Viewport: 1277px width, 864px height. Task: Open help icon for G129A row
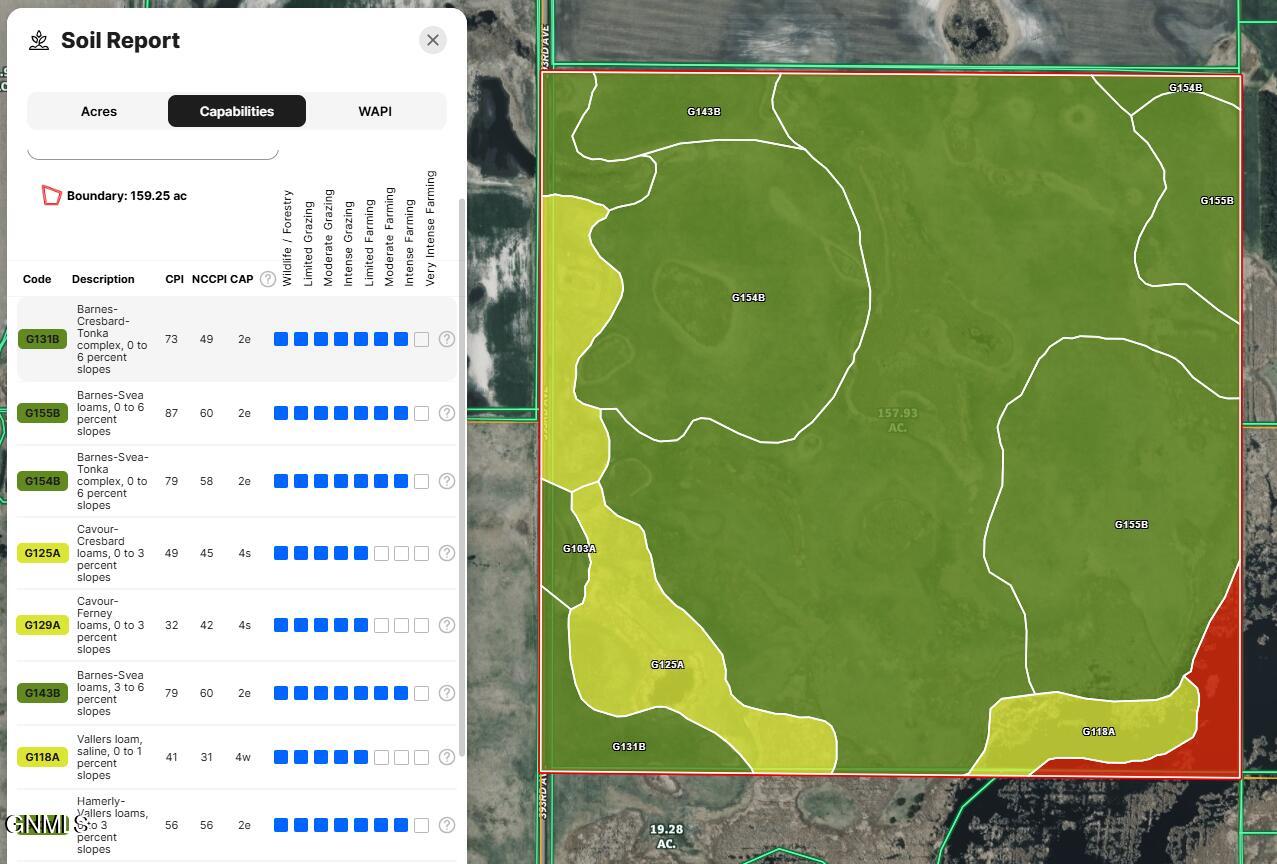pyautogui.click(x=447, y=625)
